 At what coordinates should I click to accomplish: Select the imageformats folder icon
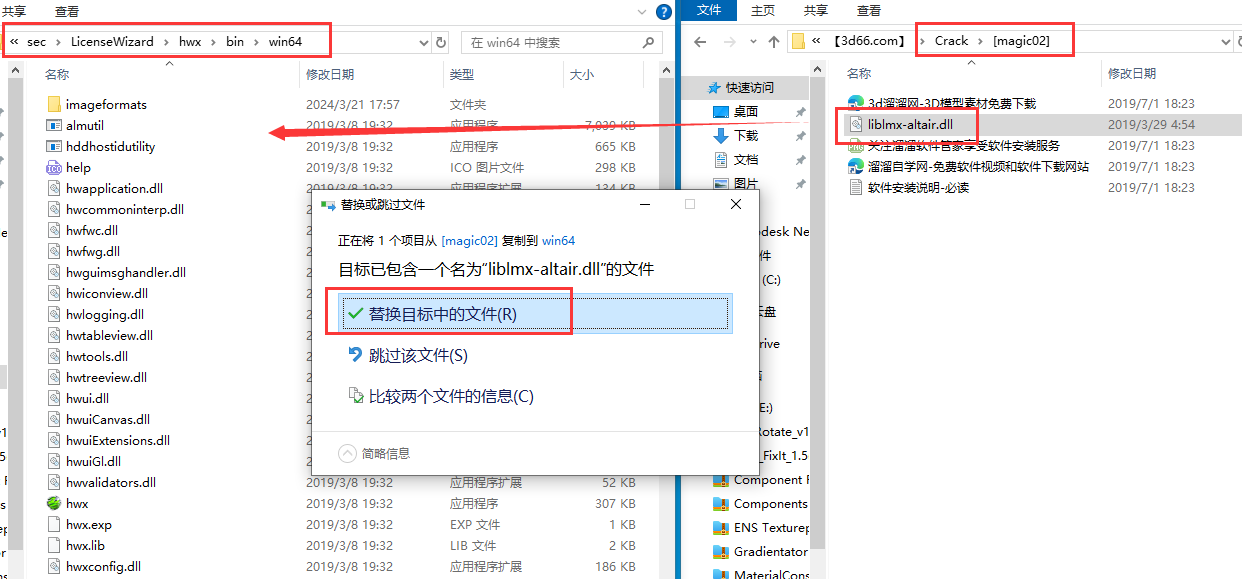(54, 104)
